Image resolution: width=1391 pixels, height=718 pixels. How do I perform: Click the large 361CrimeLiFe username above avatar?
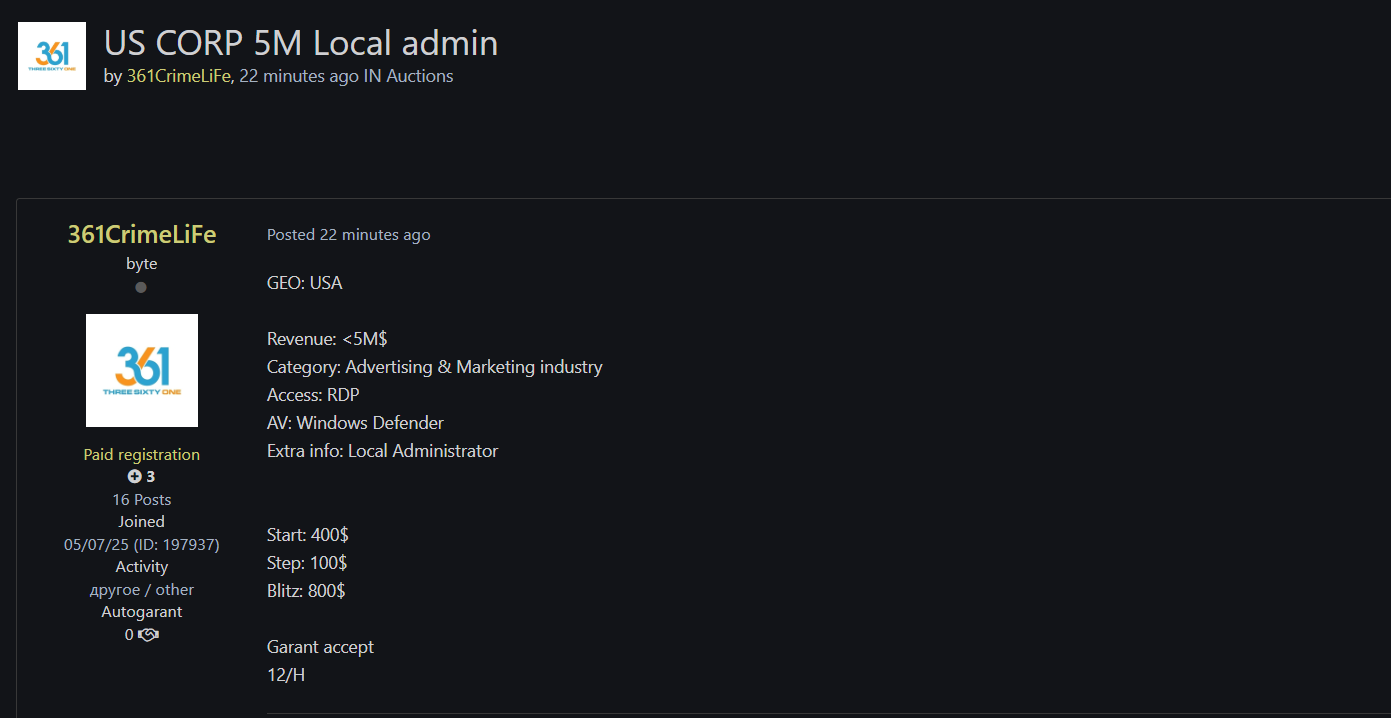tap(142, 234)
